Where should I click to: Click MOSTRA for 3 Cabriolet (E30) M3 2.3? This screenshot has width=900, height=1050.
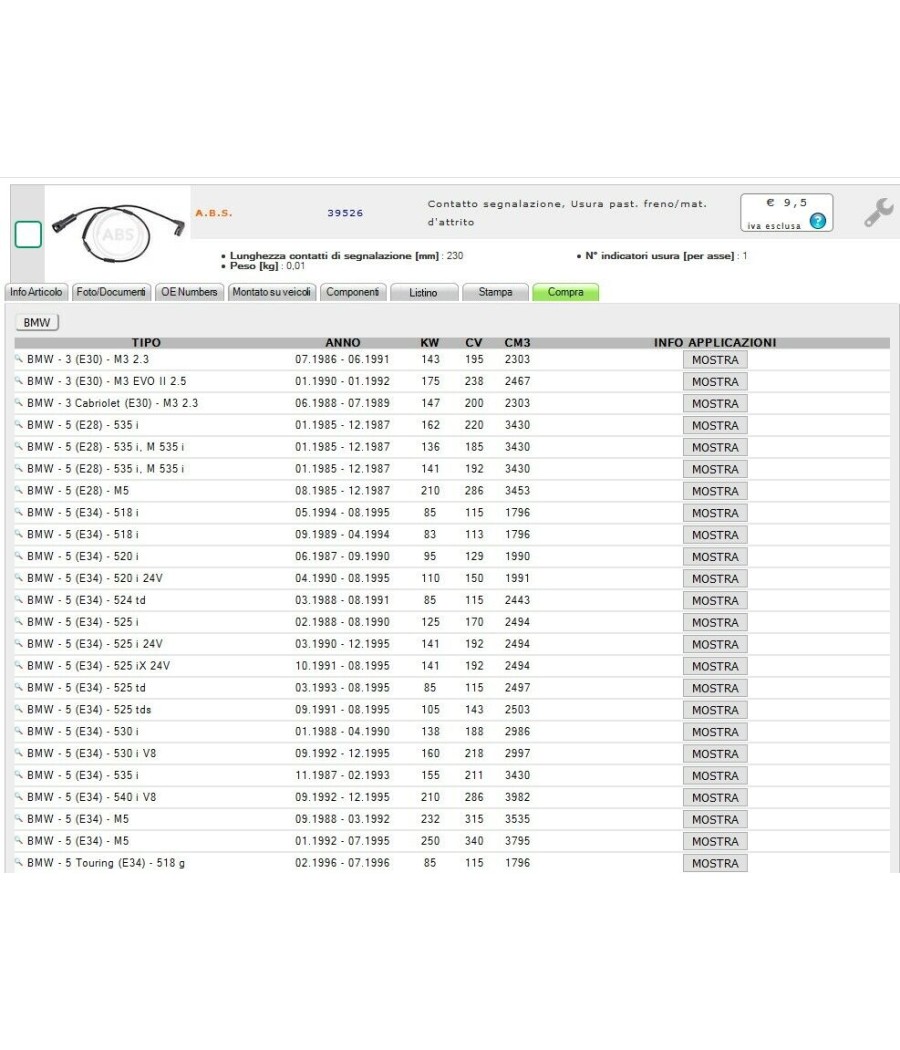[715, 404]
